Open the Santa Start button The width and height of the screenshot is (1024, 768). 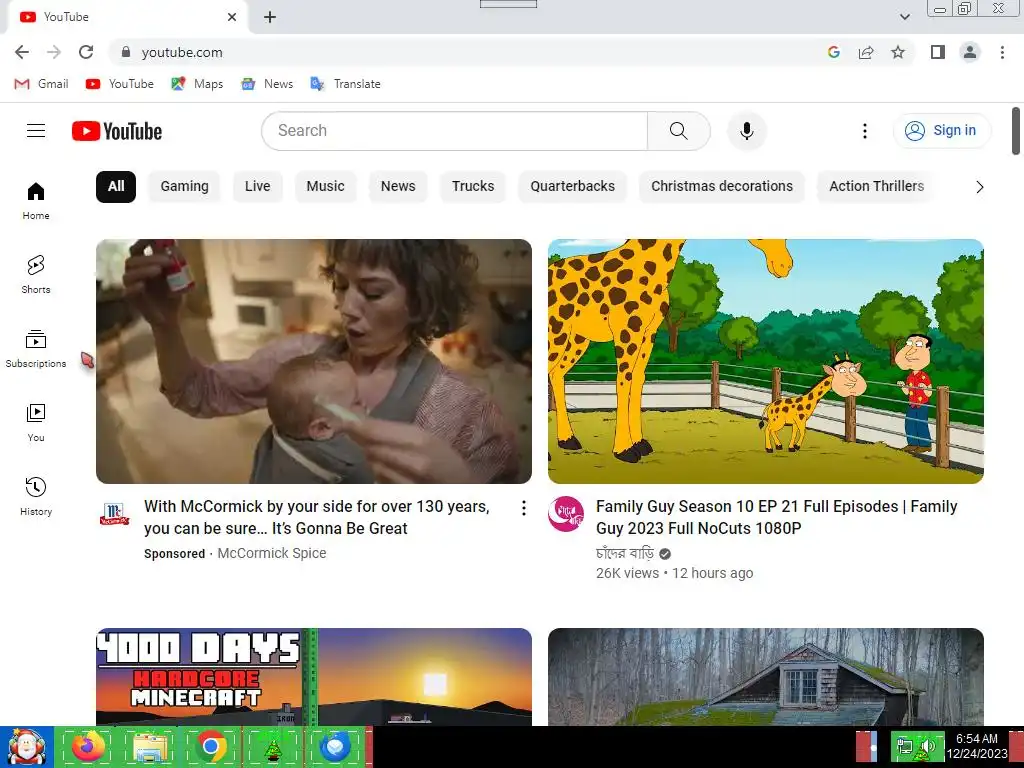[x=27, y=747]
